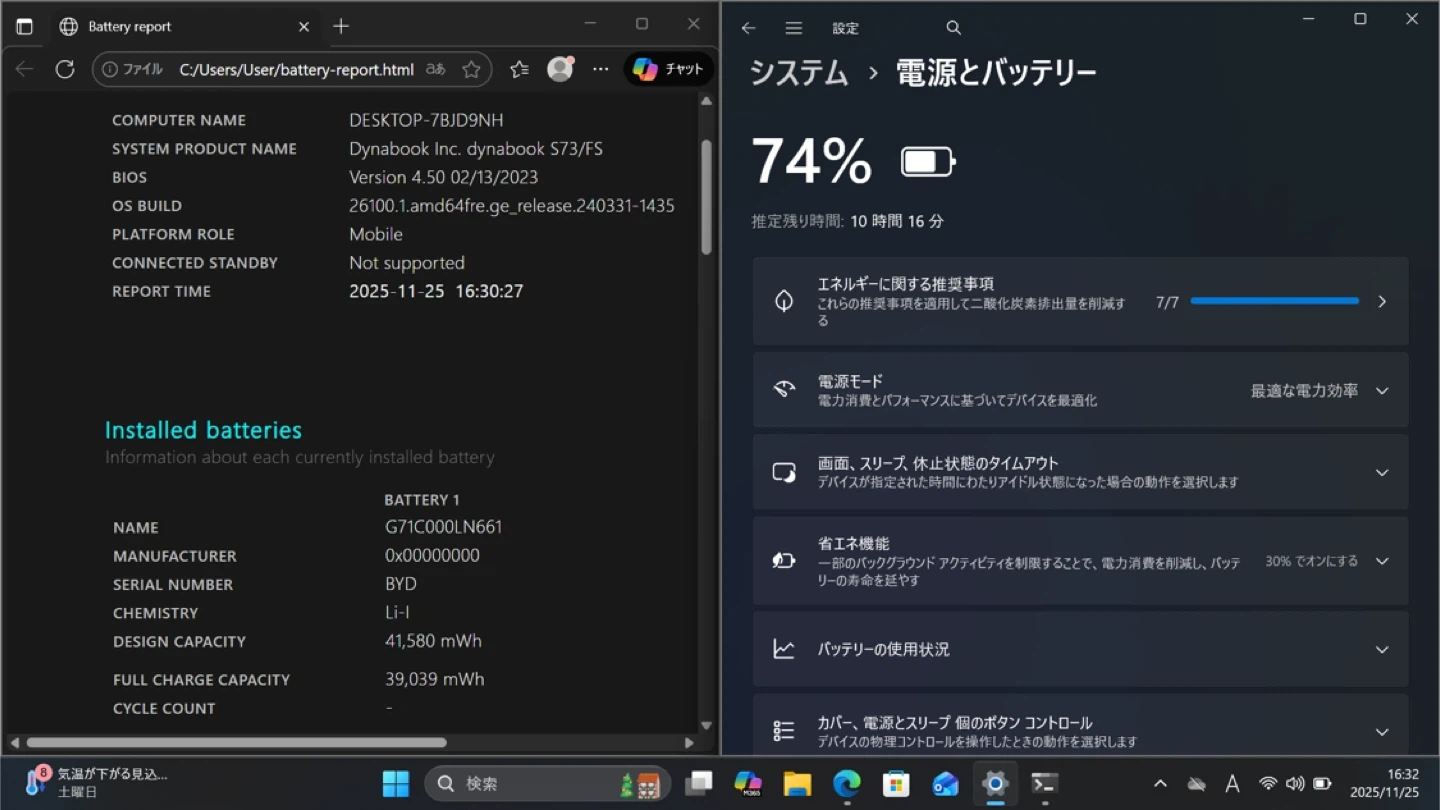Open Settings hamburger navigation menu
Image resolution: width=1440 pixels, height=810 pixels.
pyautogui.click(x=794, y=28)
